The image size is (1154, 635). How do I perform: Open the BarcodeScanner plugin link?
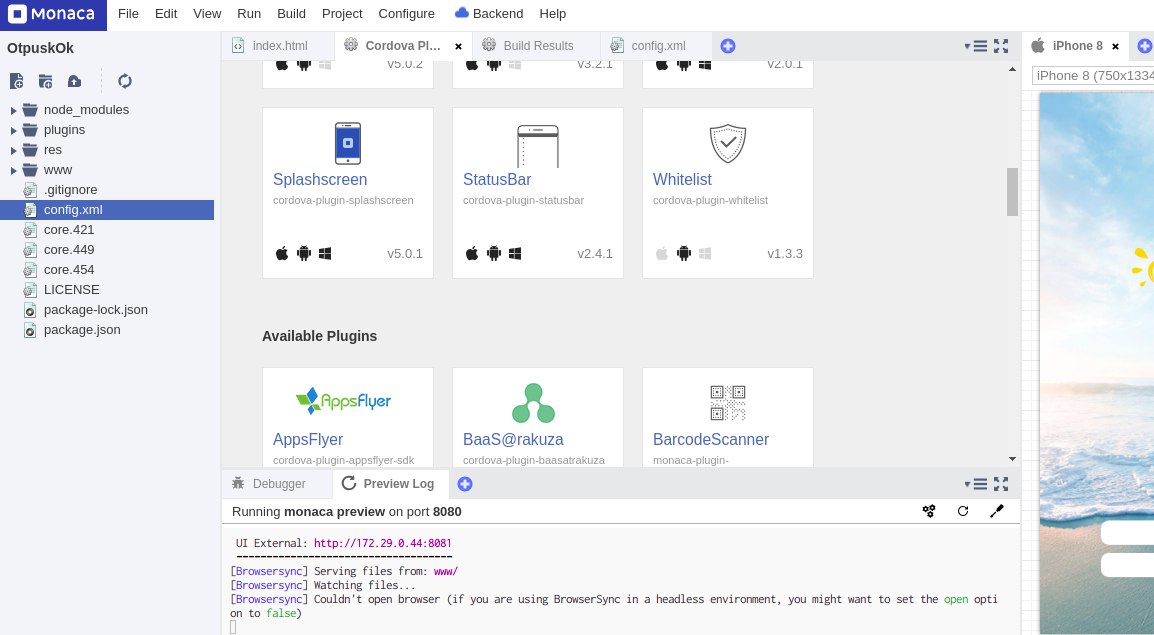click(x=711, y=439)
